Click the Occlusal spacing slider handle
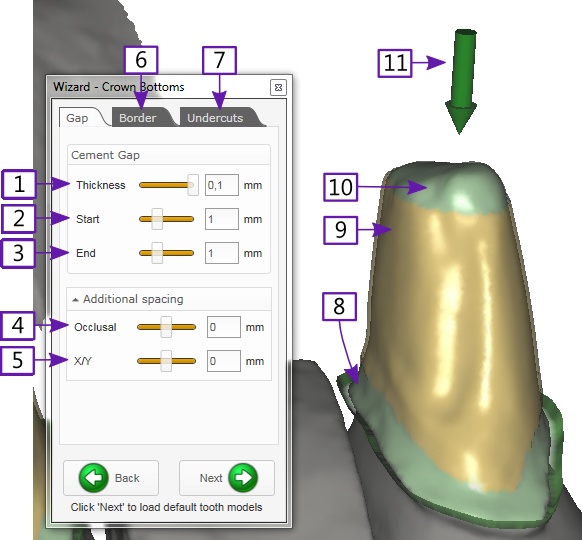 click(166, 327)
